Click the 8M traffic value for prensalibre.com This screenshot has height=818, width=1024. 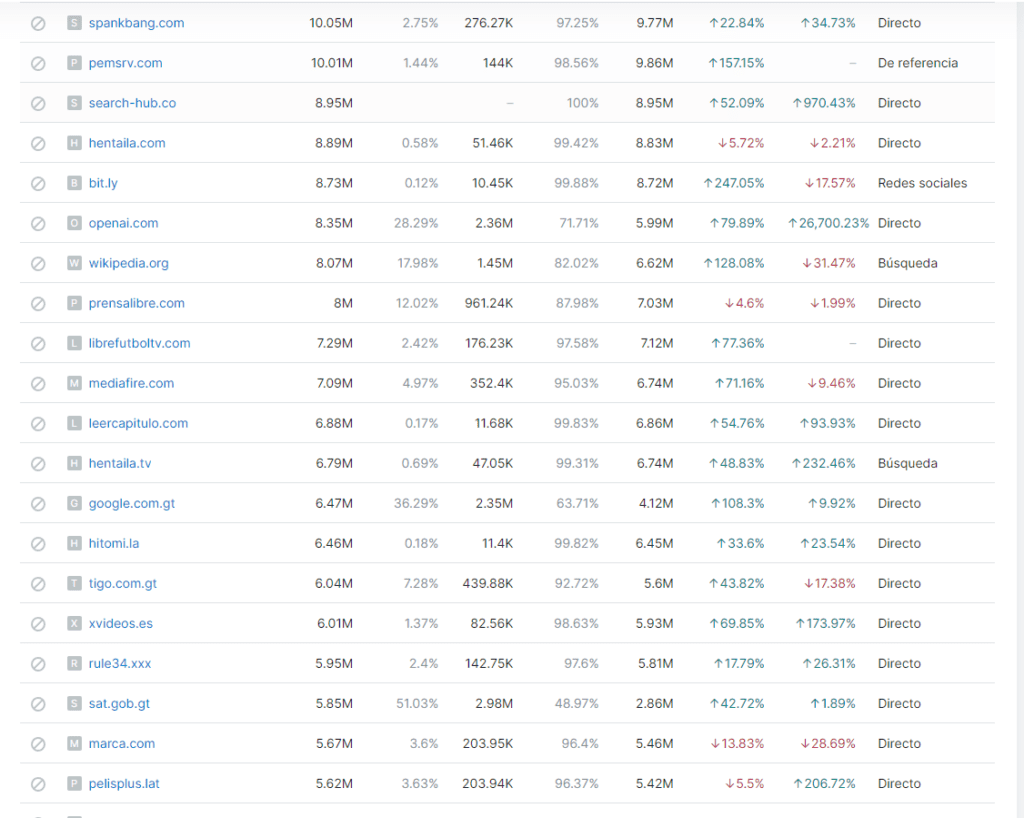[343, 304]
